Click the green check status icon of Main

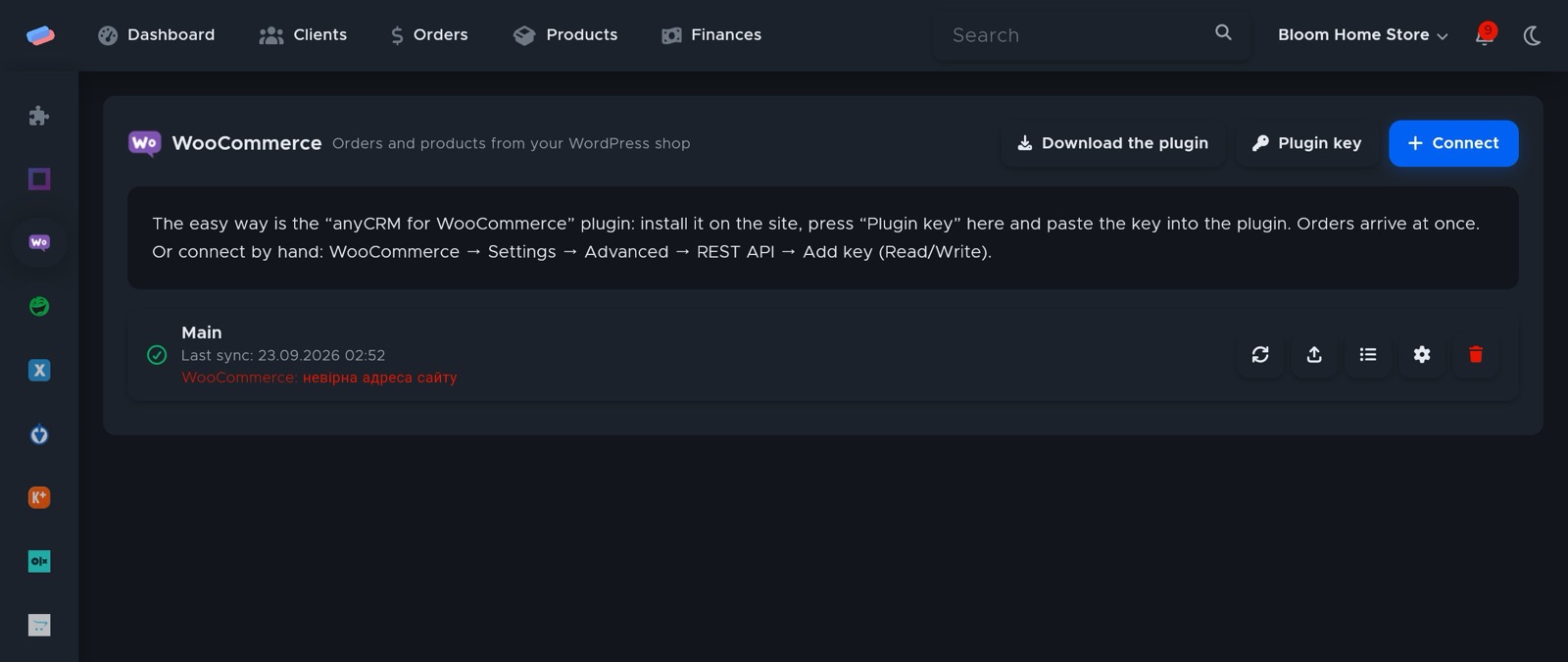point(157,355)
